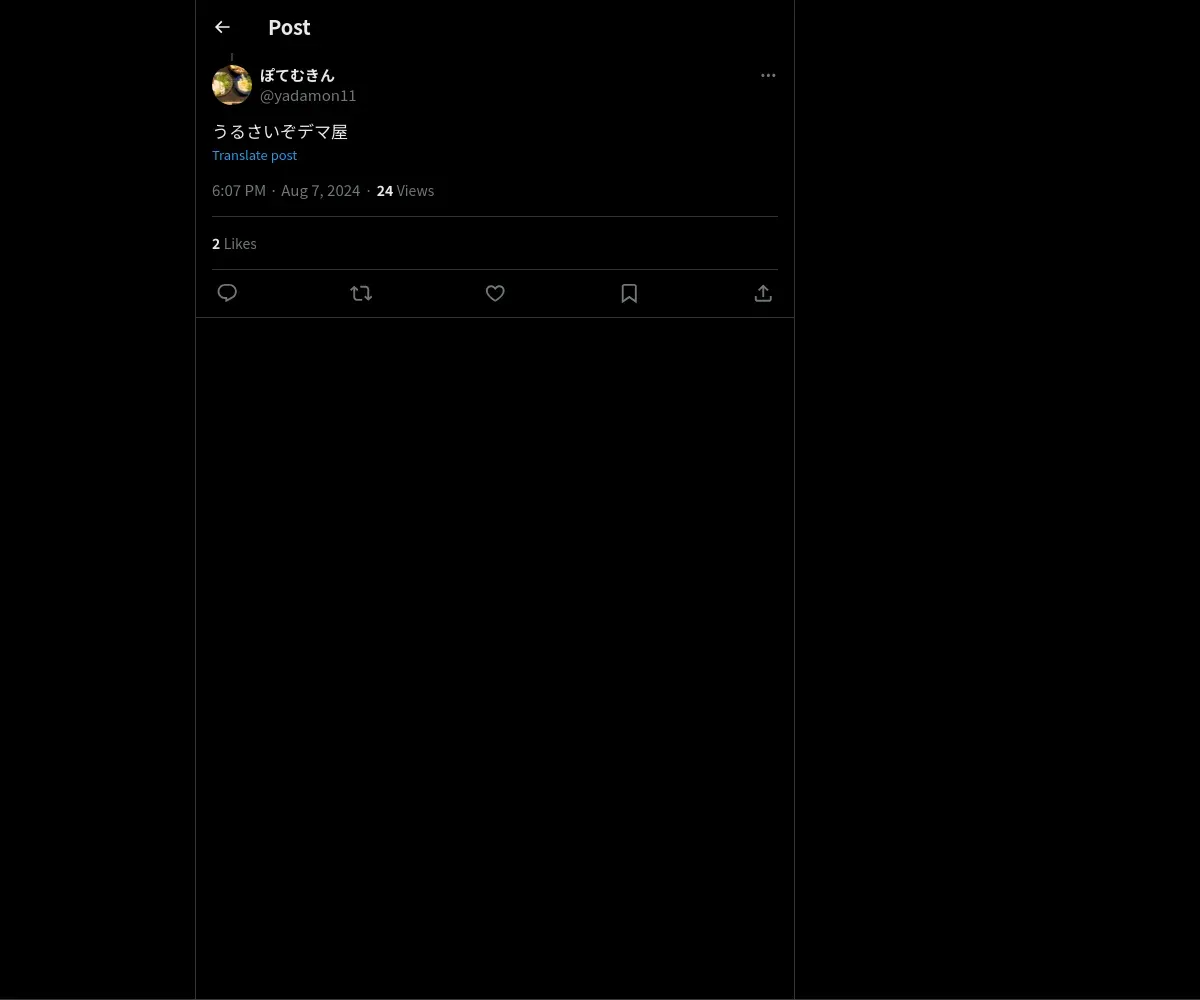
Task: View the 24 Views analytics
Action: [x=405, y=190]
